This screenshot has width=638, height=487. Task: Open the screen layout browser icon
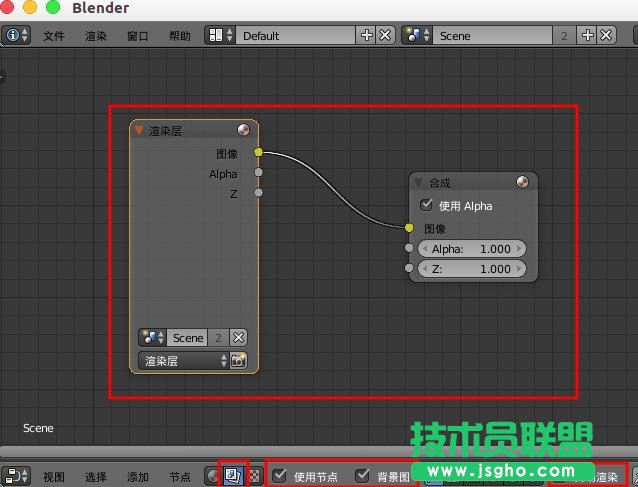pos(220,35)
